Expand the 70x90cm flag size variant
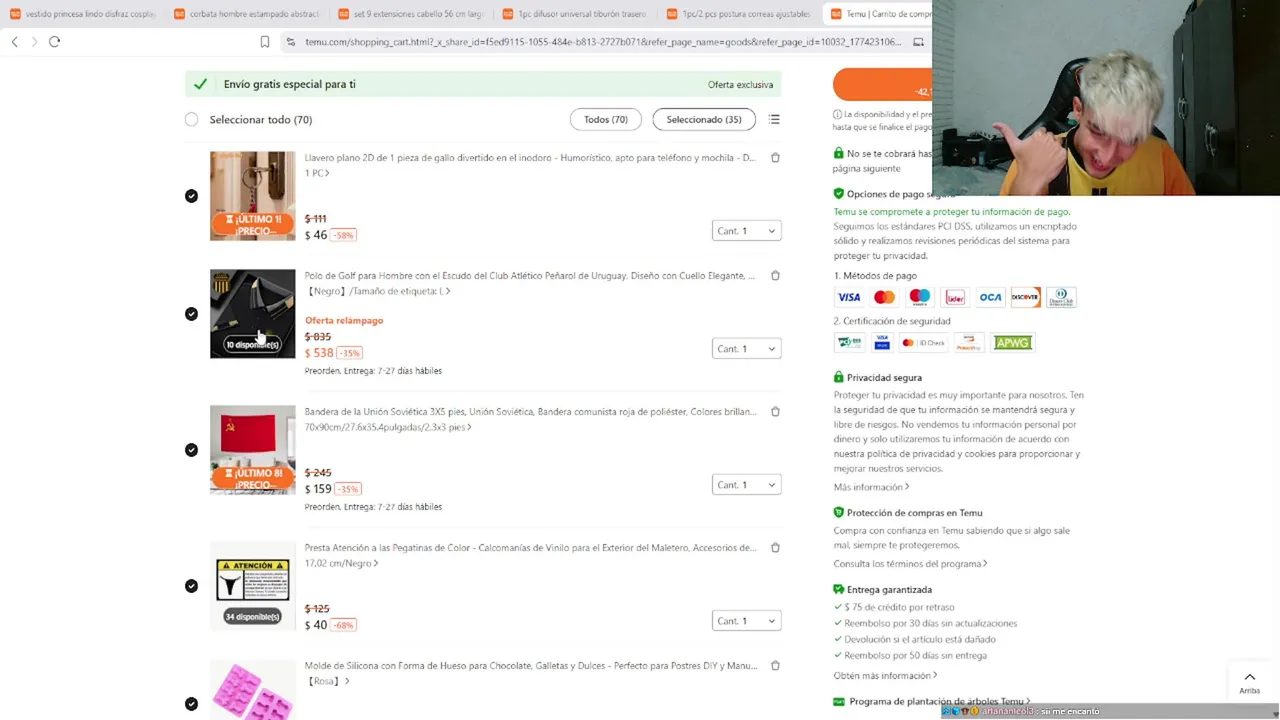 coord(388,427)
